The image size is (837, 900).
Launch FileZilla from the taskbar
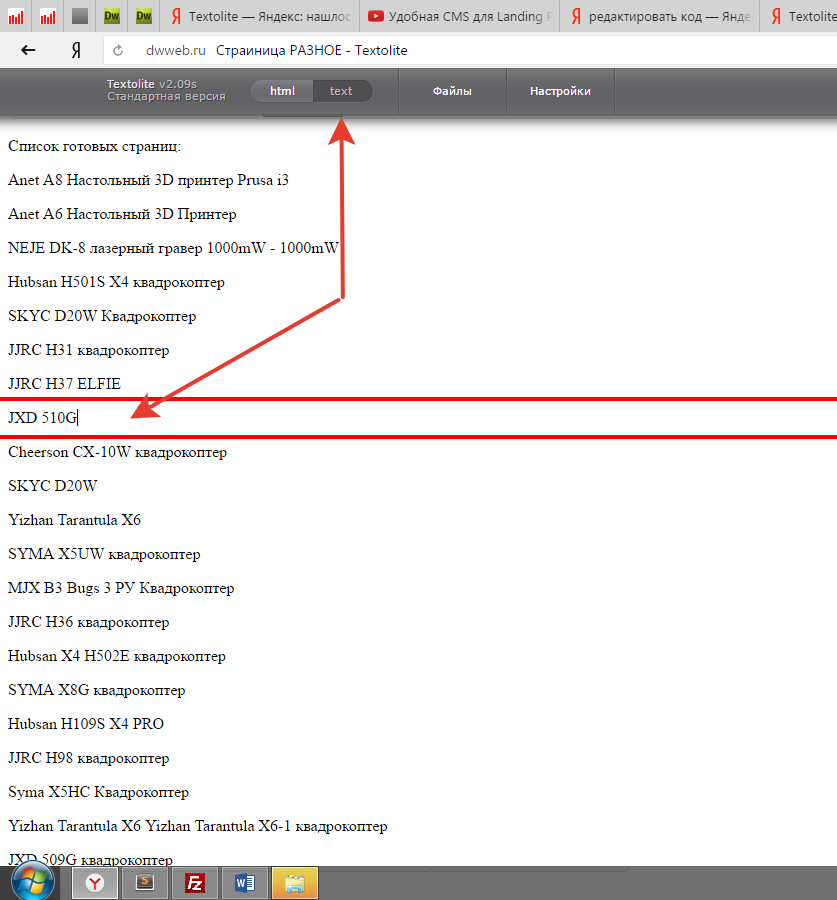pos(195,883)
